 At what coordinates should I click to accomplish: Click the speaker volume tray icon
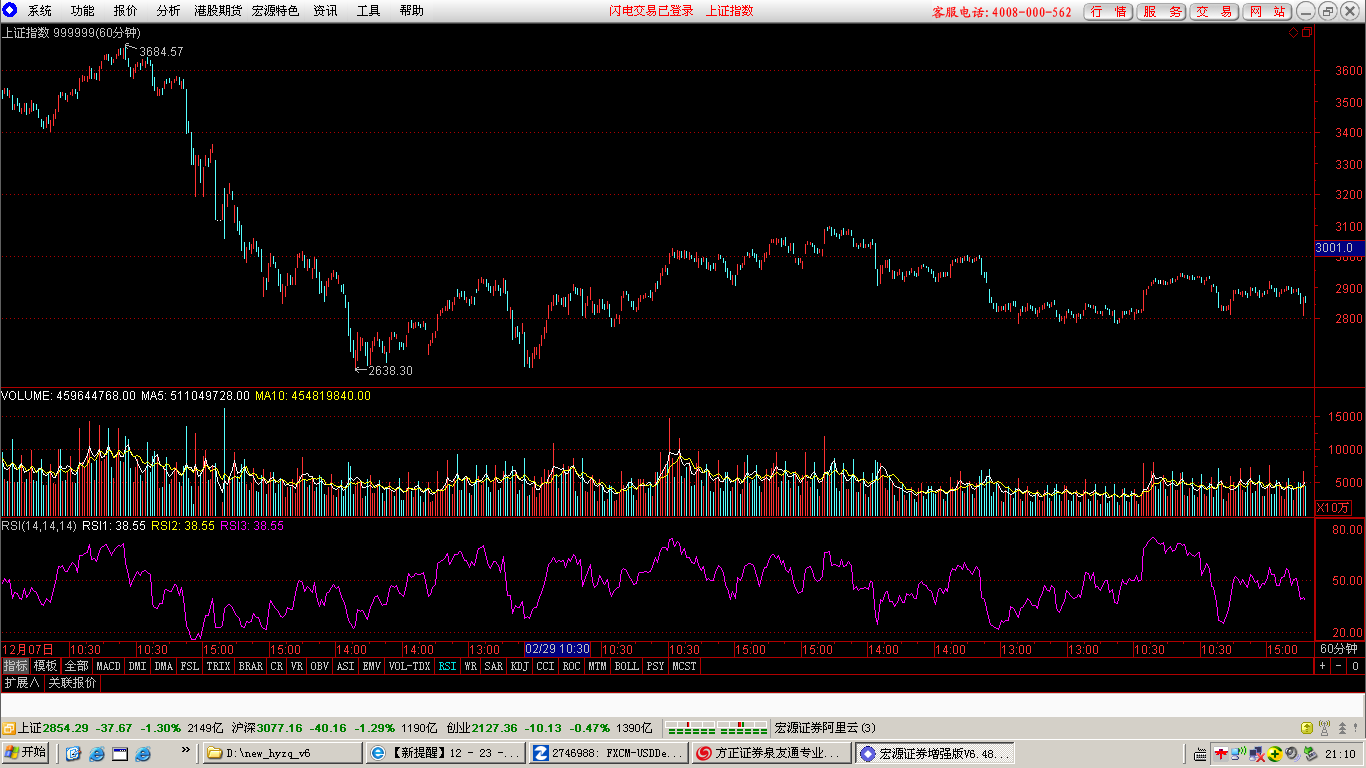[x=1293, y=754]
